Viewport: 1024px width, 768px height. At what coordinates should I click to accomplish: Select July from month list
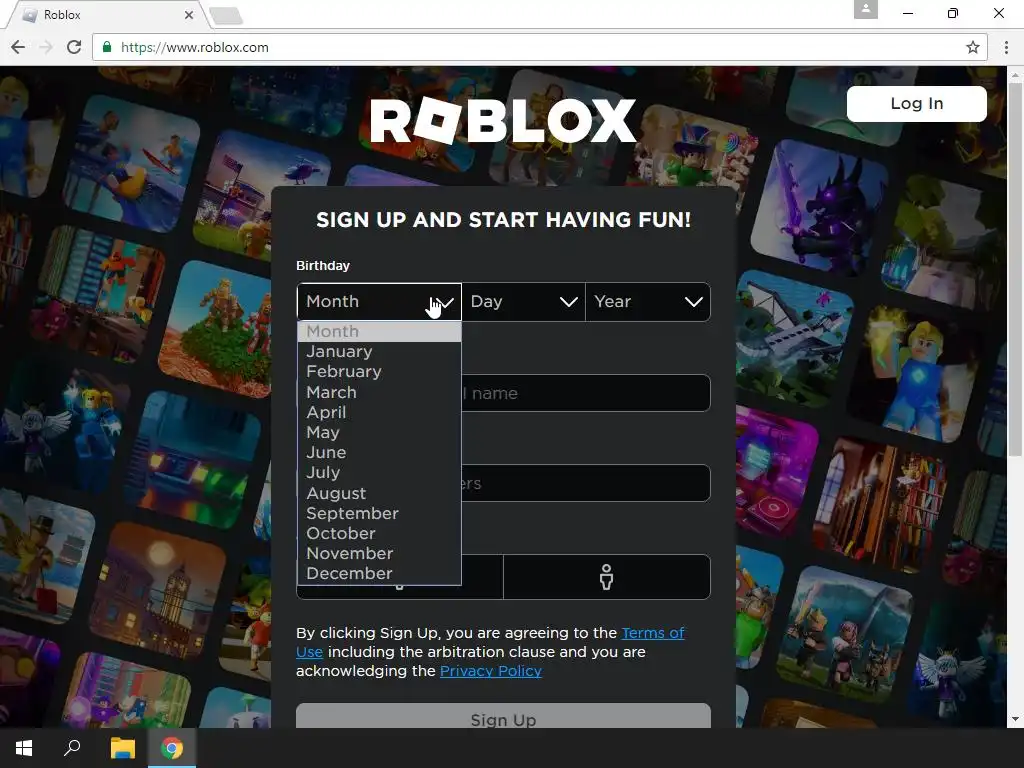(x=379, y=473)
